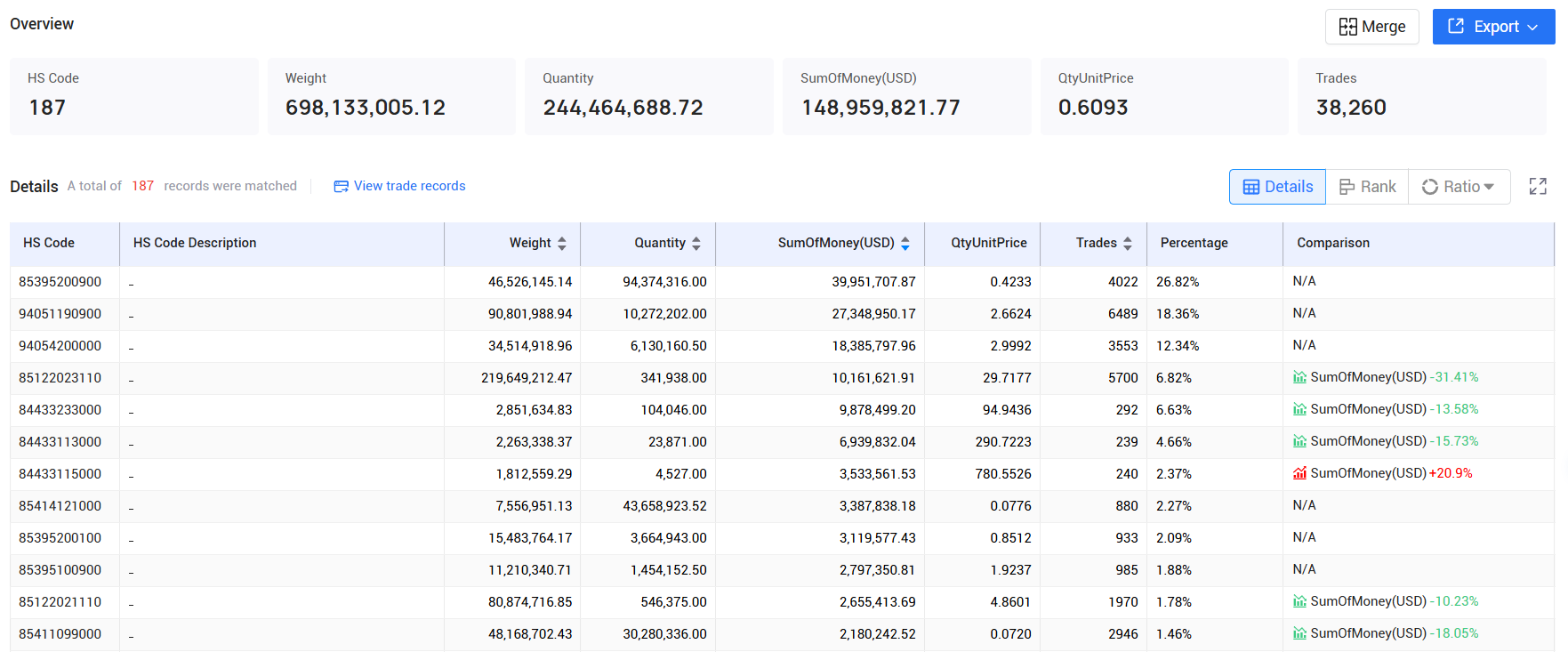The height and width of the screenshot is (652, 1568).
Task: Click the chart icon for 84433233000 comparison
Action: (1299, 409)
